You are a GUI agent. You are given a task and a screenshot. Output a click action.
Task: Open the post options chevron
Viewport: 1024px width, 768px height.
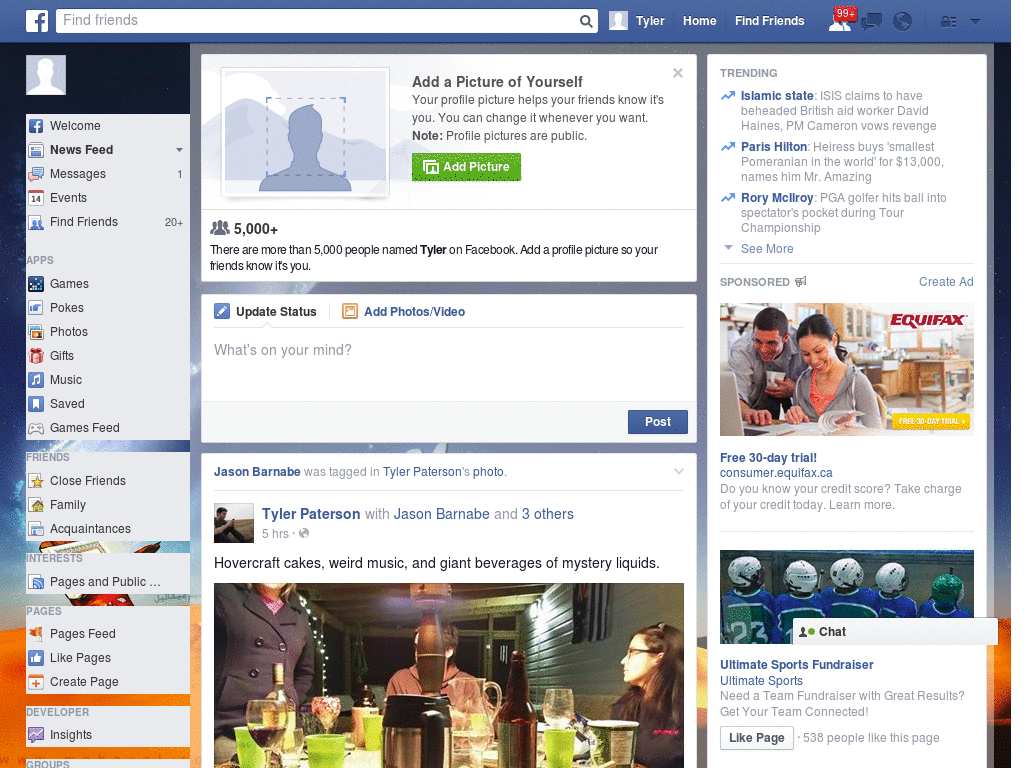pyautogui.click(x=679, y=471)
